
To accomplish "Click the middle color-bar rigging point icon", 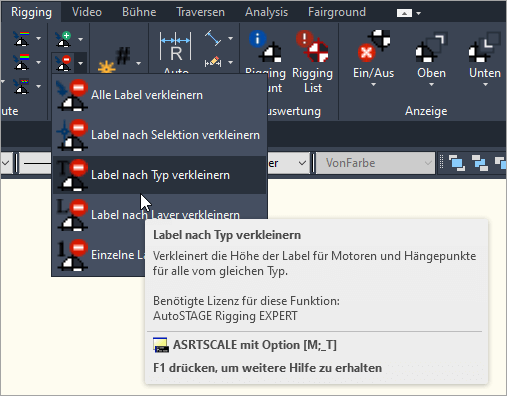I will point(21,62).
